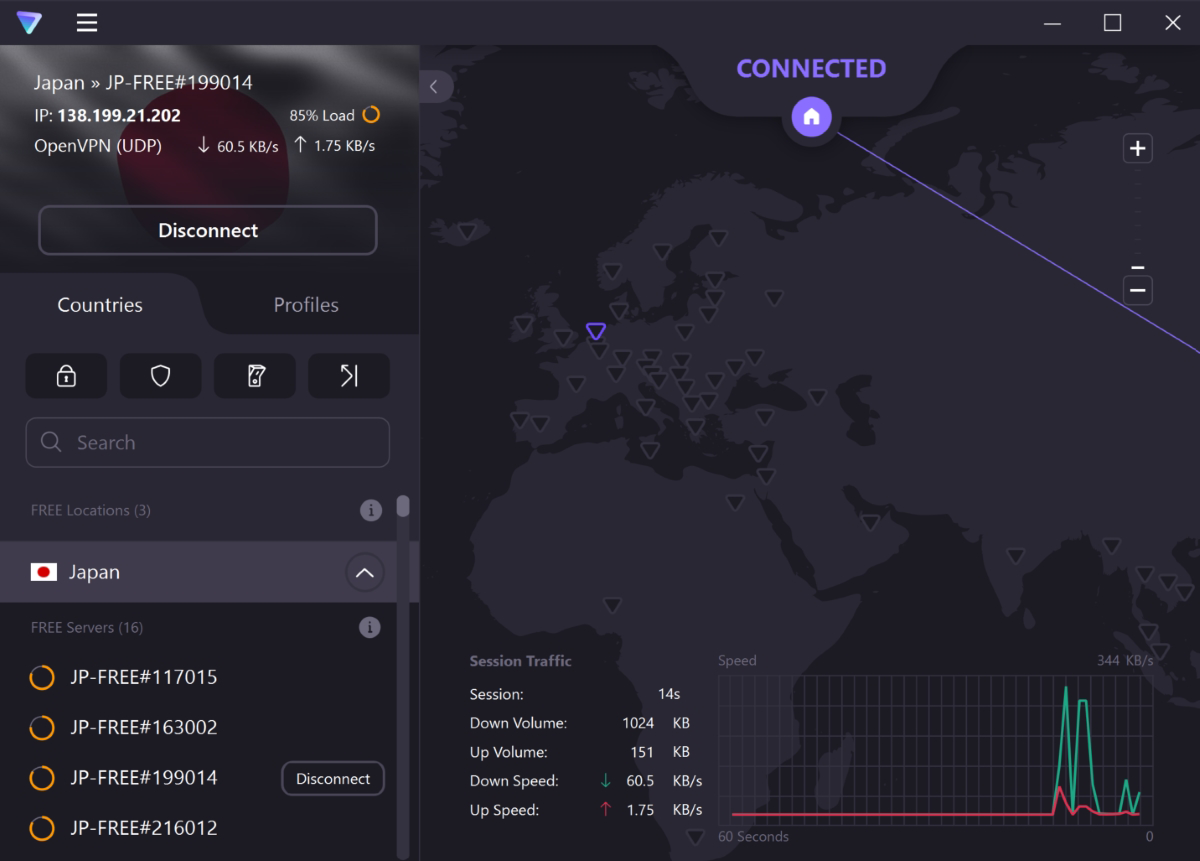This screenshot has height=861, width=1200.
Task: Click Up Volume value 151
Action: [642, 752]
